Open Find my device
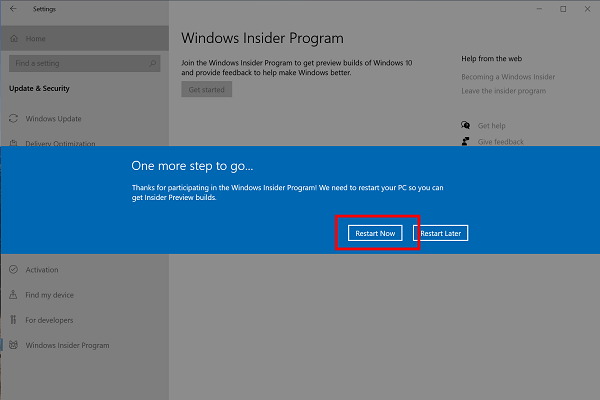Image resolution: width=600 pixels, height=400 pixels. click(85, 295)
